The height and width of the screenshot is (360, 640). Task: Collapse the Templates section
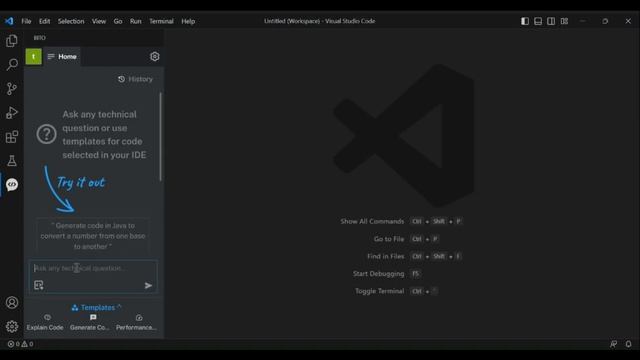point(97,307)
